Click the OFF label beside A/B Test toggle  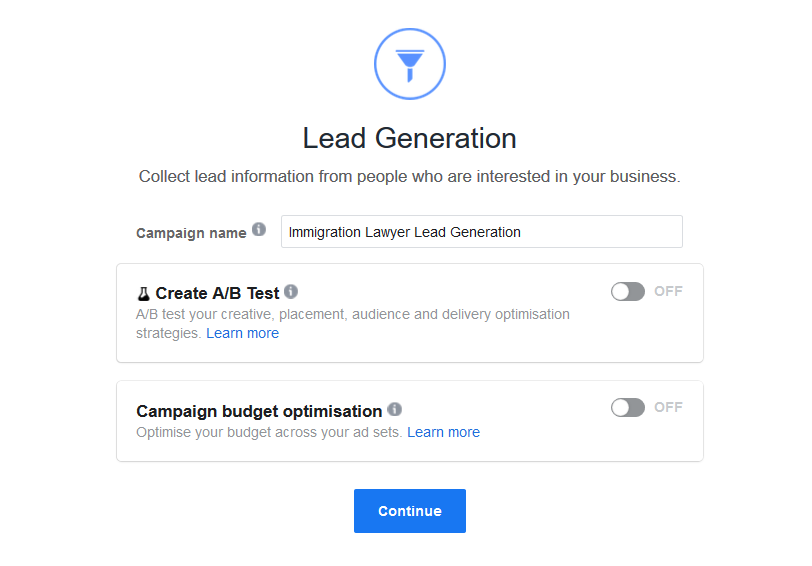point(668,292)
